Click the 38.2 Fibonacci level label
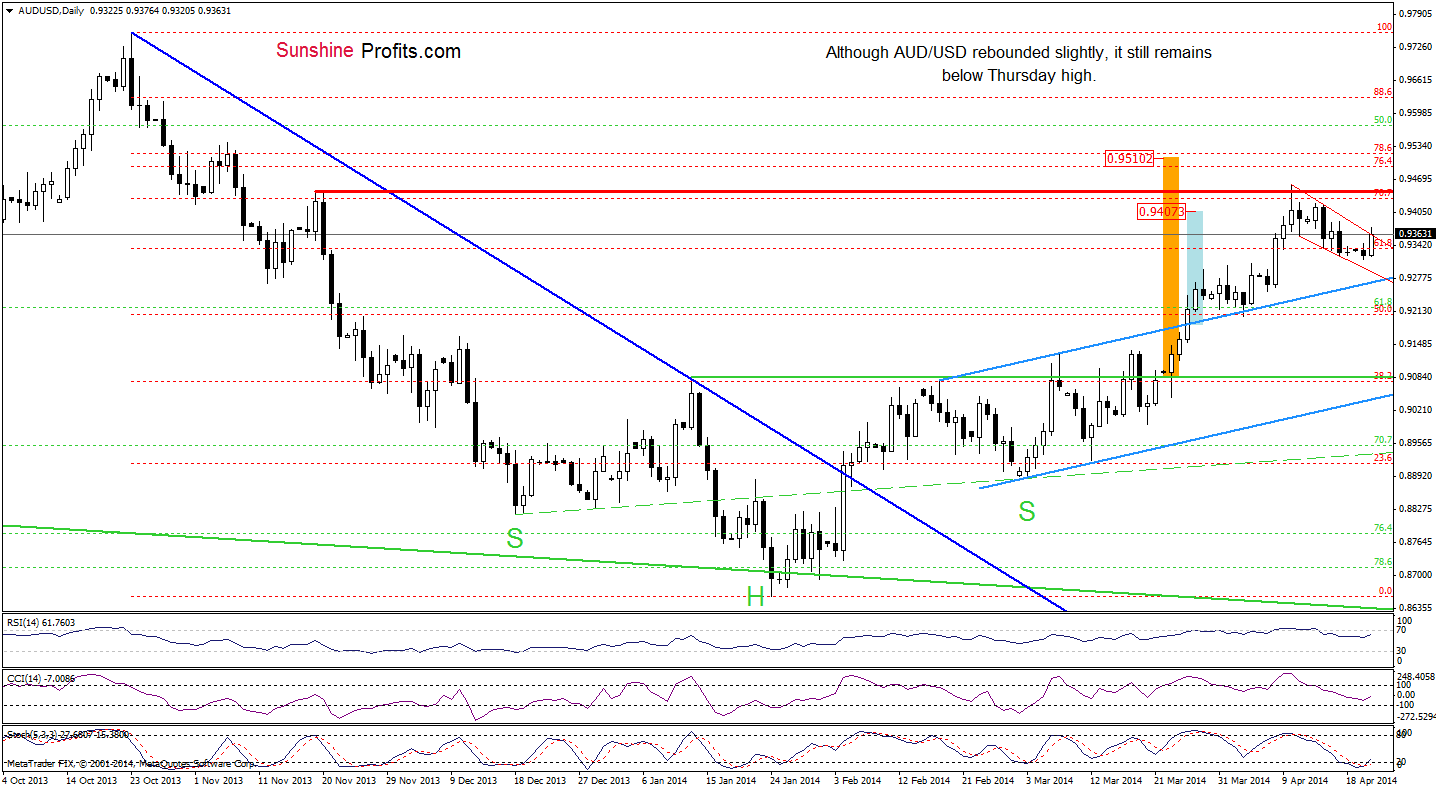Viewport: 1436px width, 789px height. [x=1383, y=376]
